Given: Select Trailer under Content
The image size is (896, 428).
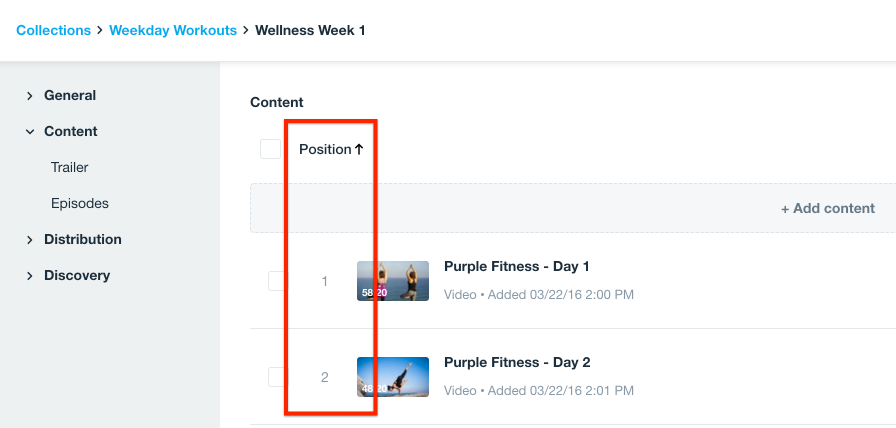Looking at the screenshot, I should [x=70, y=167].
